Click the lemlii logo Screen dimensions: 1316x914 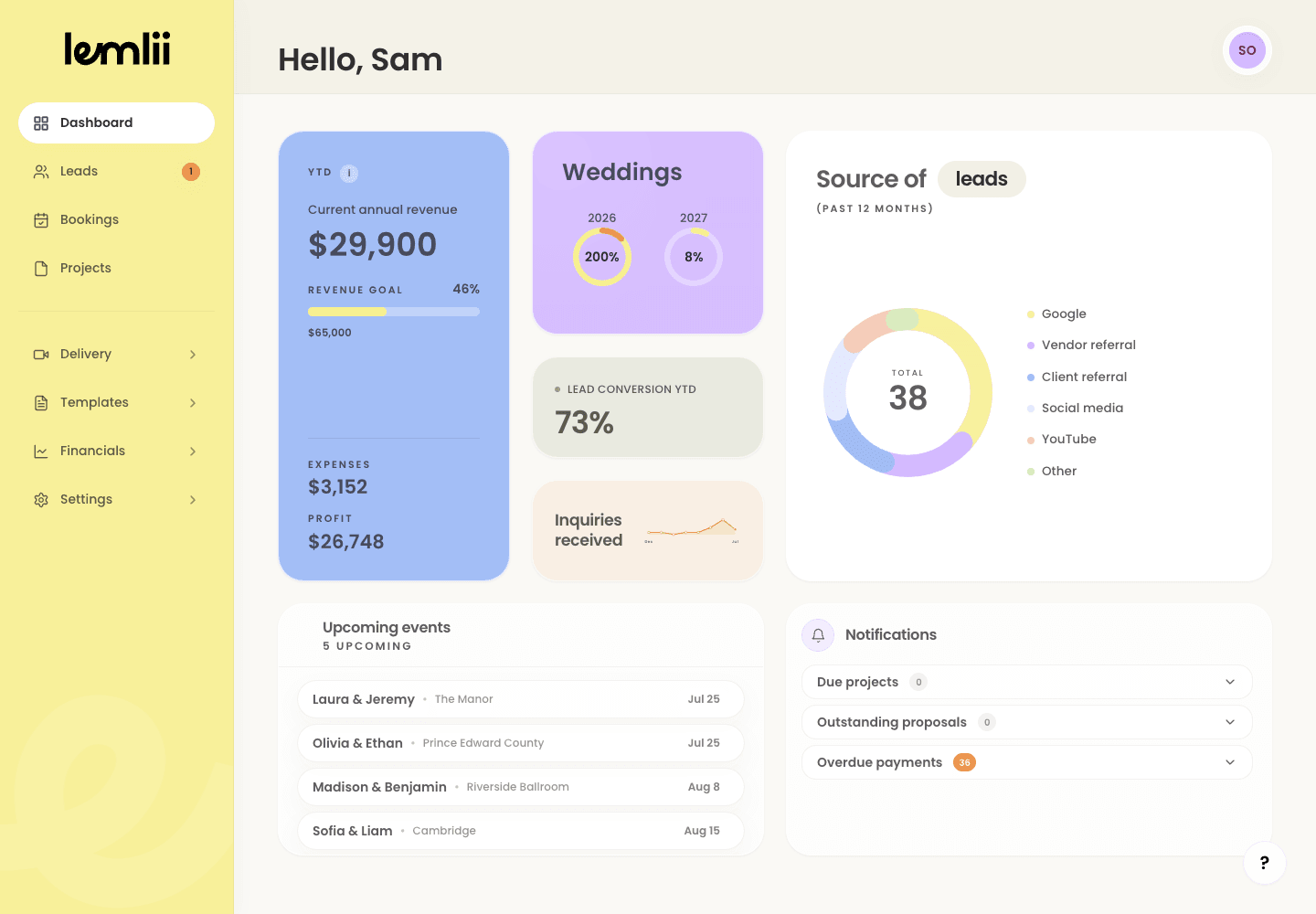pos(117,49)
